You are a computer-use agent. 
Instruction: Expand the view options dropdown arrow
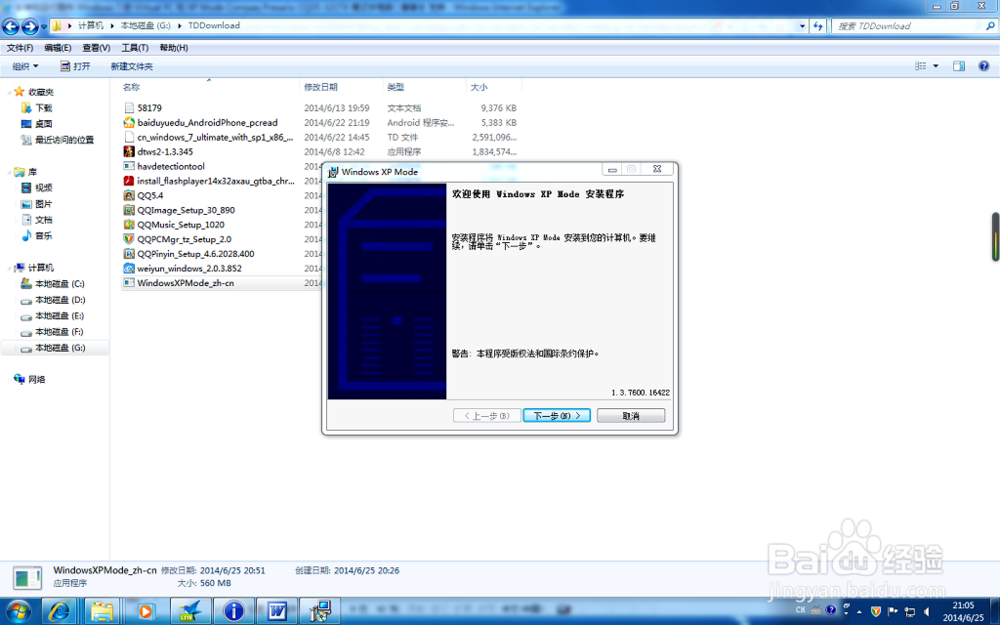[936, 66]
